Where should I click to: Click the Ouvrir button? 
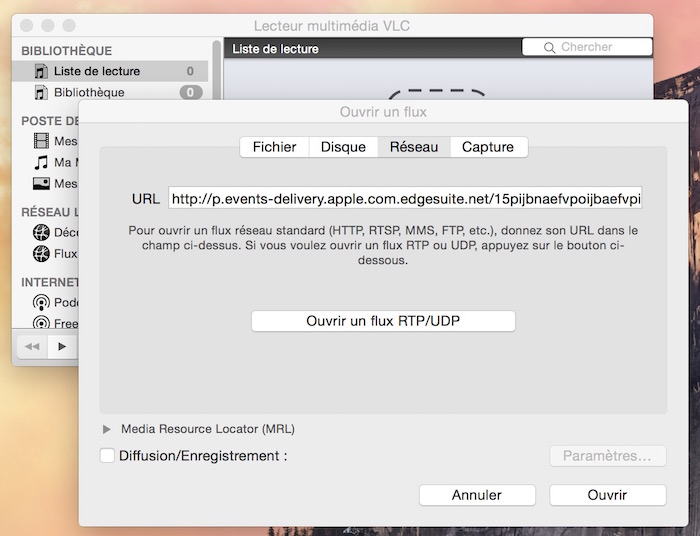608,495
